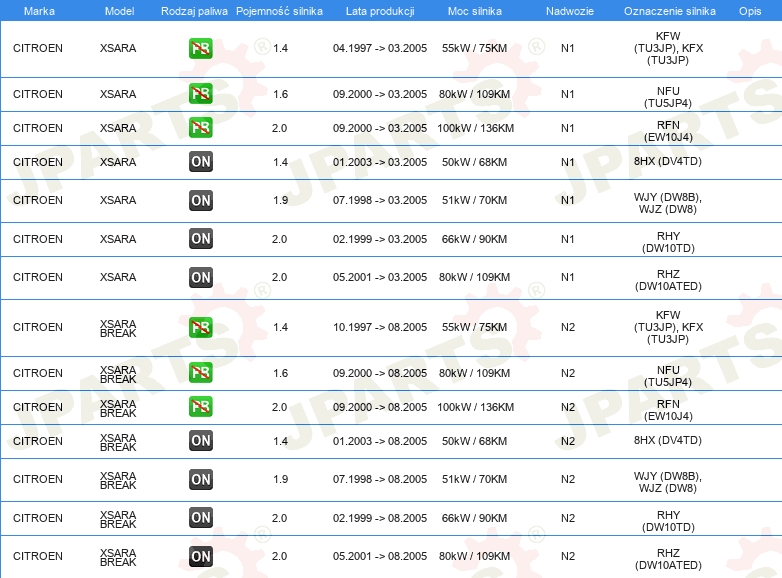This screenshot has width=782, height=578.
Task: Select the date range 02.1999 -> 03.2005
Action: point(380,239)
